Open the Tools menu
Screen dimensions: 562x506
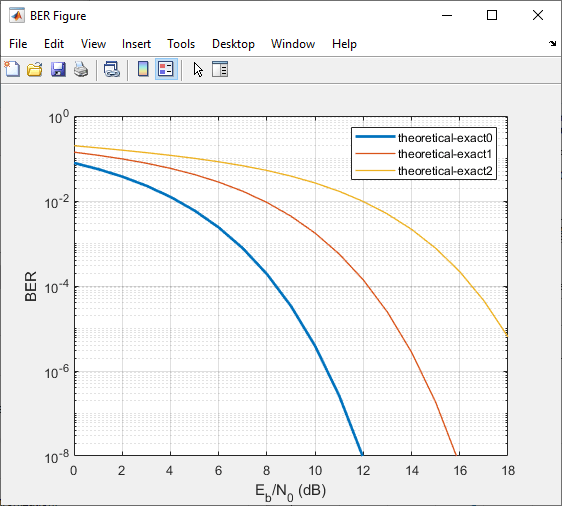coord(181,44)
